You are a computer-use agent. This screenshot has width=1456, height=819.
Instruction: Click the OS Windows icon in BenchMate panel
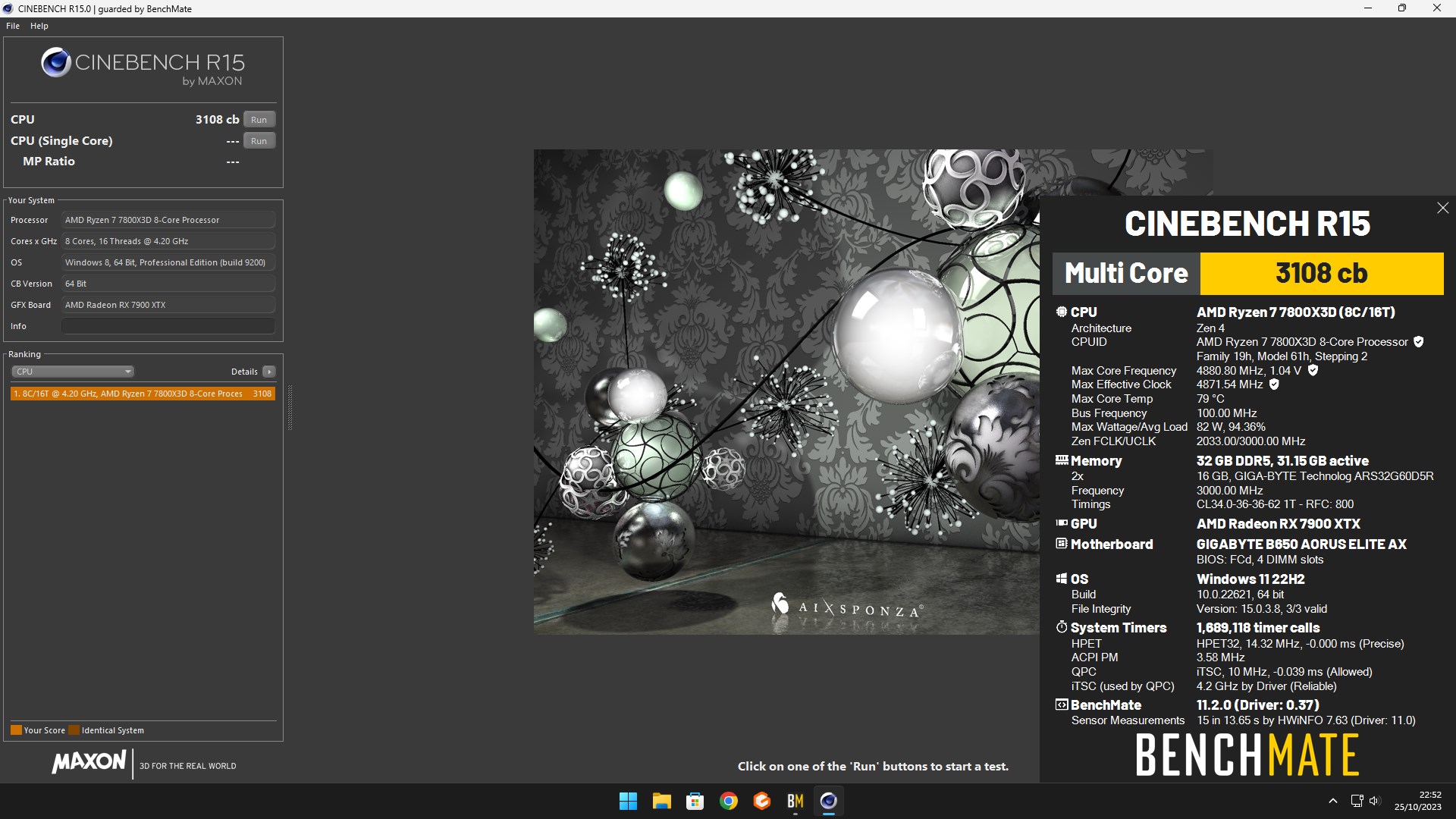point(1062,579)
